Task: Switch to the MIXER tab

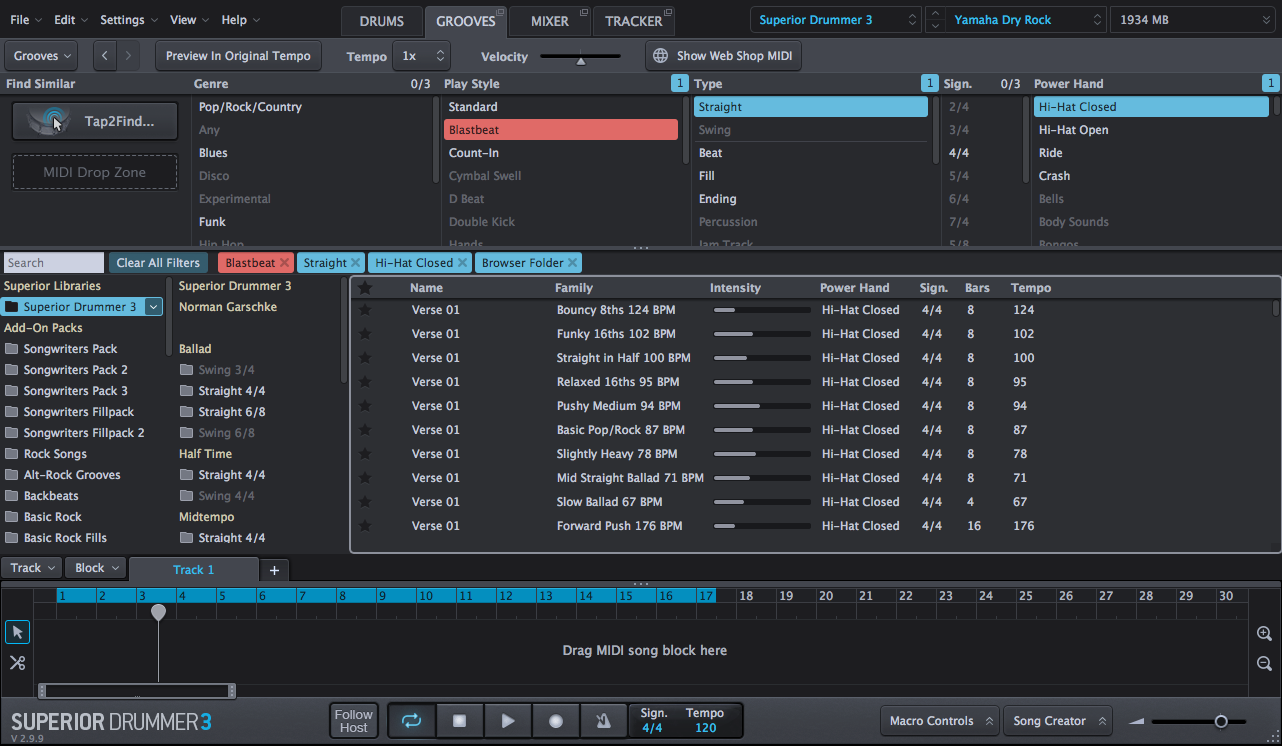Action: coord(549,20)
